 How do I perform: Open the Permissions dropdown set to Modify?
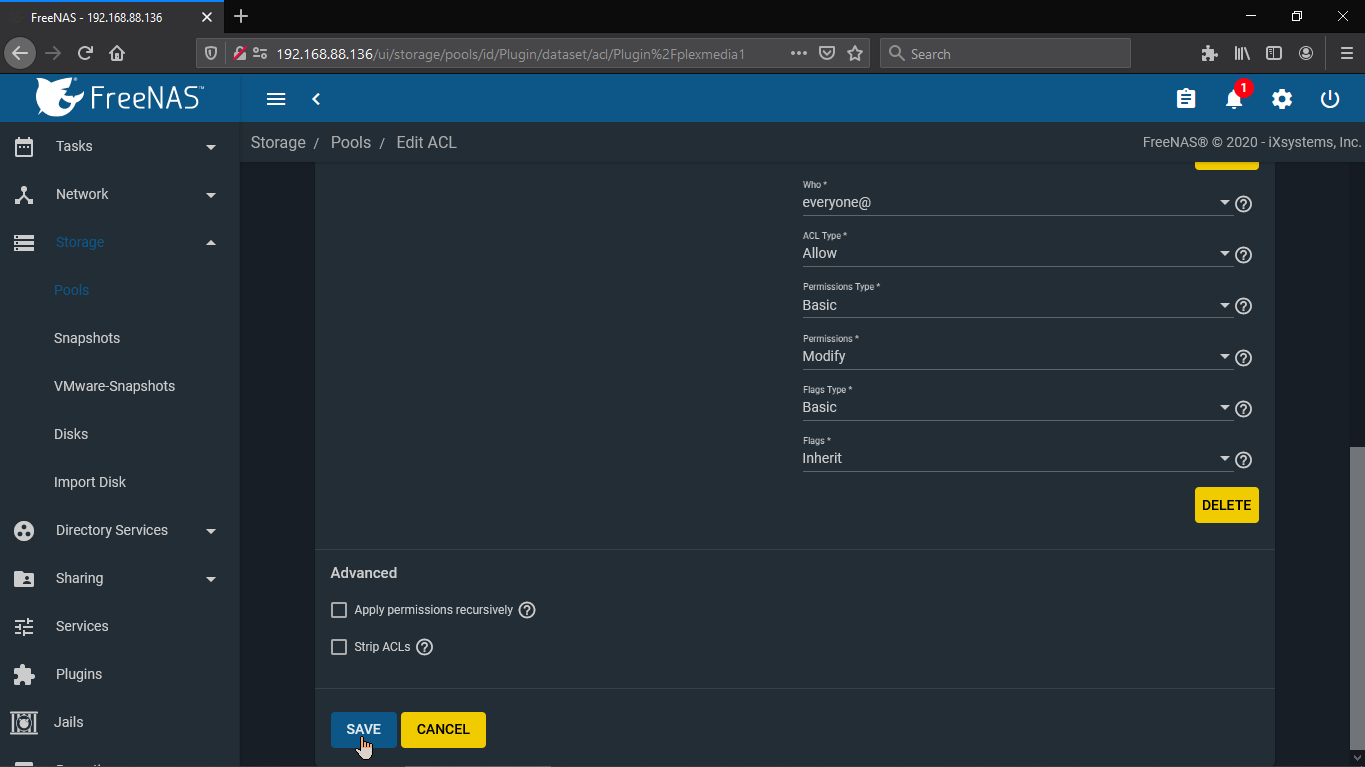coord(1015,357)
